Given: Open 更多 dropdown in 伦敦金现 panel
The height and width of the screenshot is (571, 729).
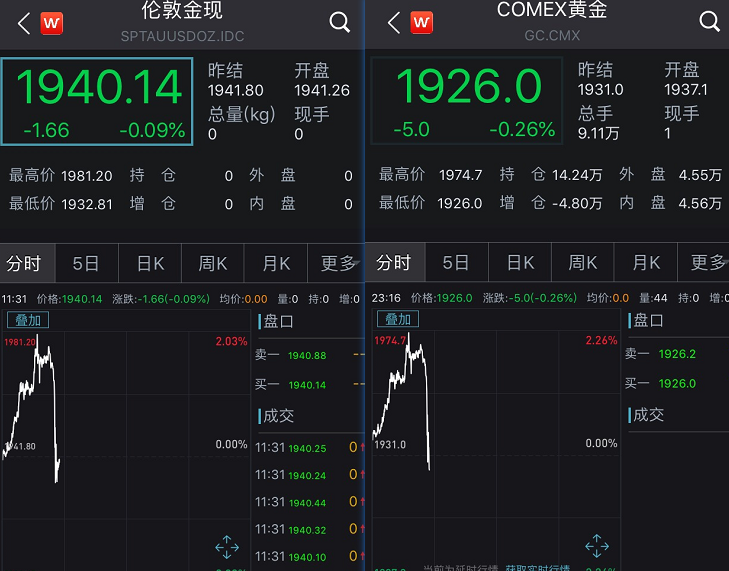Looking at the screenshot, I should pos(336,263).
